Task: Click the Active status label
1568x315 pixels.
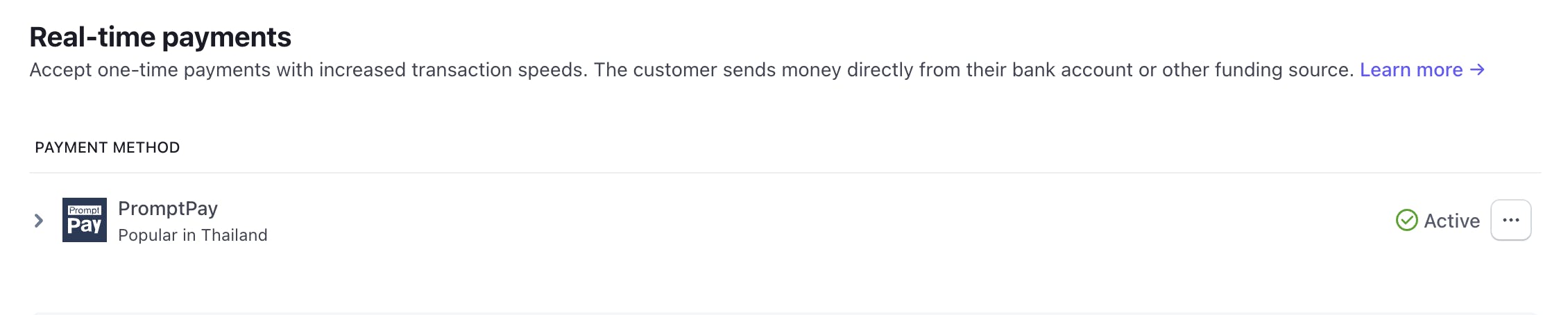Action: (x=1451, y=221)
